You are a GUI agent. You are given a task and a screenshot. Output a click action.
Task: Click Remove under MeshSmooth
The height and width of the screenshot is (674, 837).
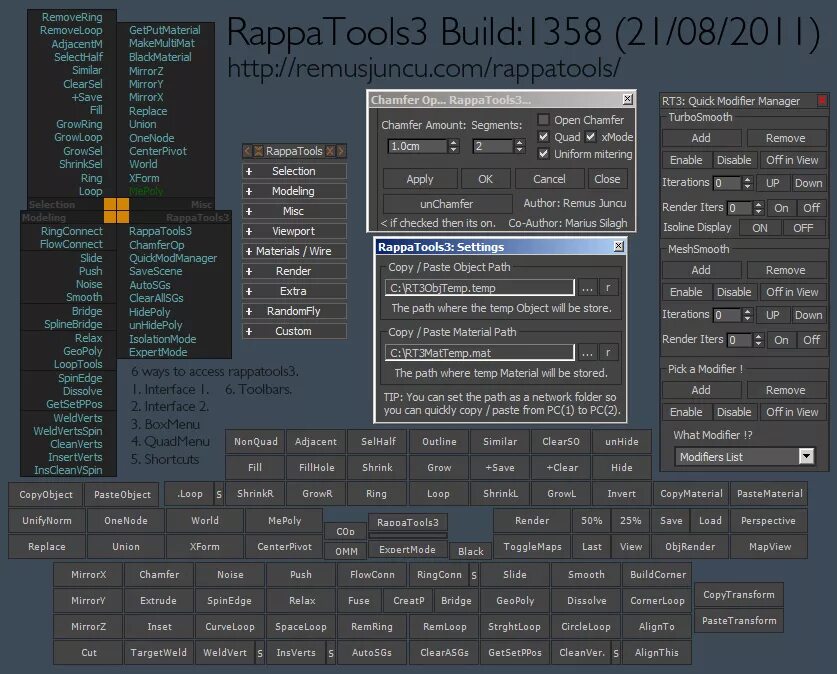[785, 271]
